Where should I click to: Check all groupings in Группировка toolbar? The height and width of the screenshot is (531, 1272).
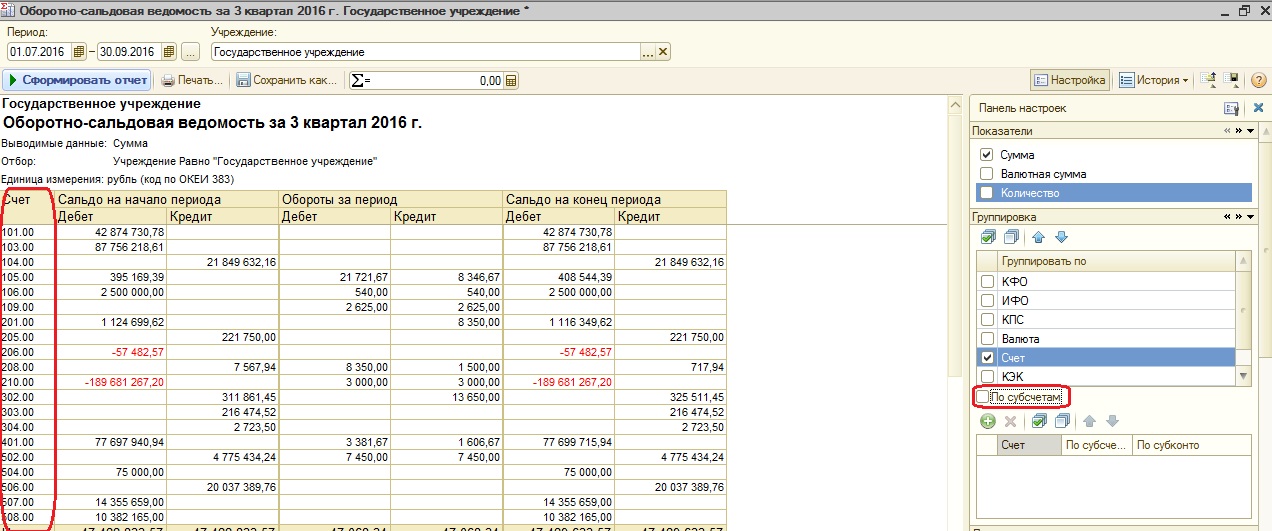(988, 237)
